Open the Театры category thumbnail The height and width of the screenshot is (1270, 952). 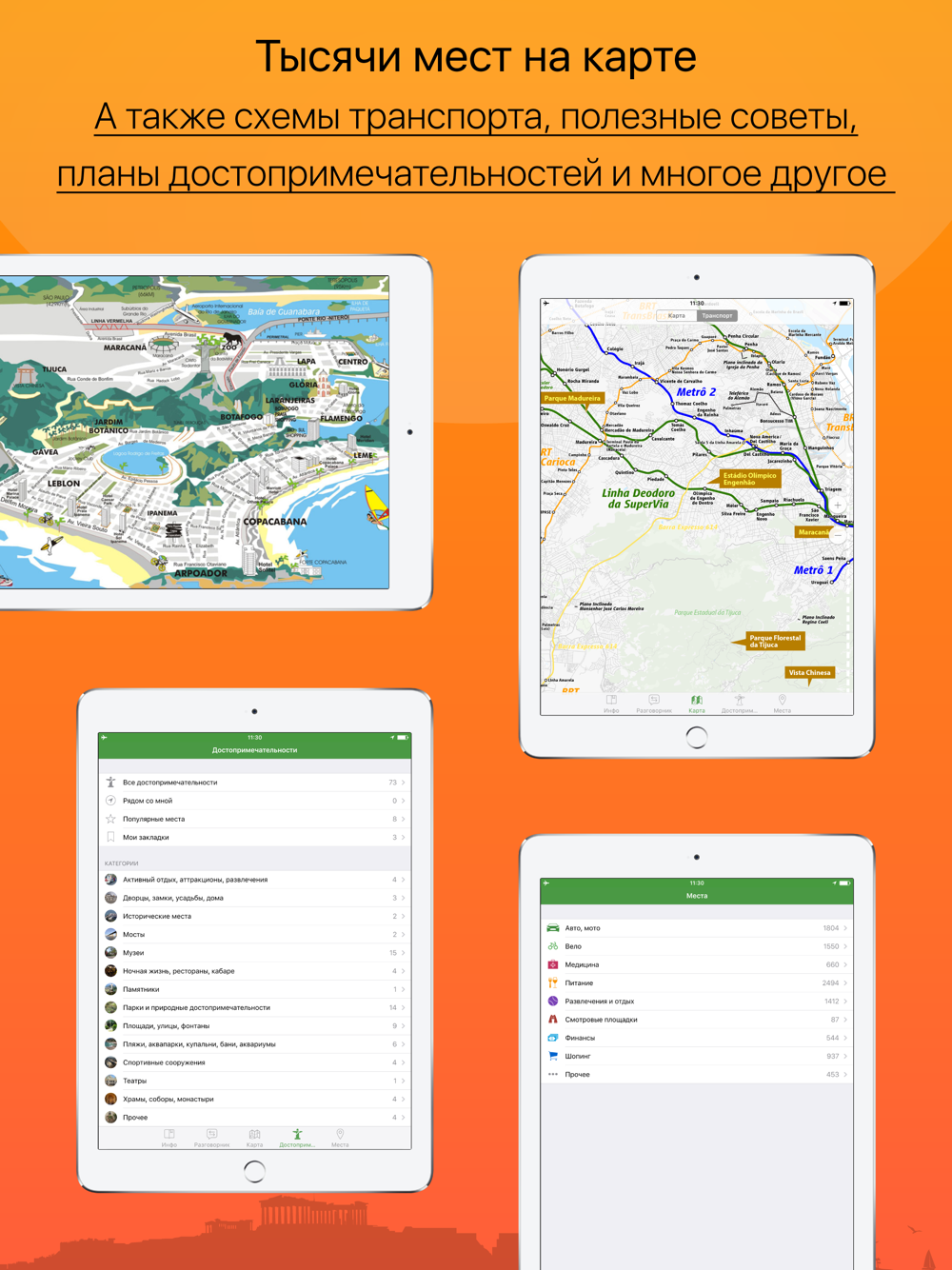pyautogui.click(x=110, y=1081)
